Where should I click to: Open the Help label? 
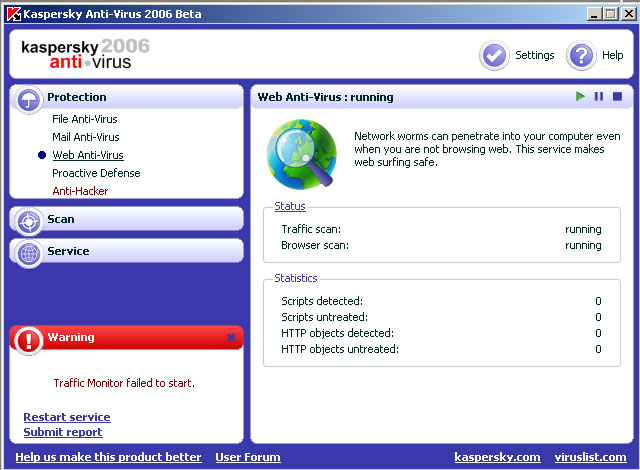point(613,55)
